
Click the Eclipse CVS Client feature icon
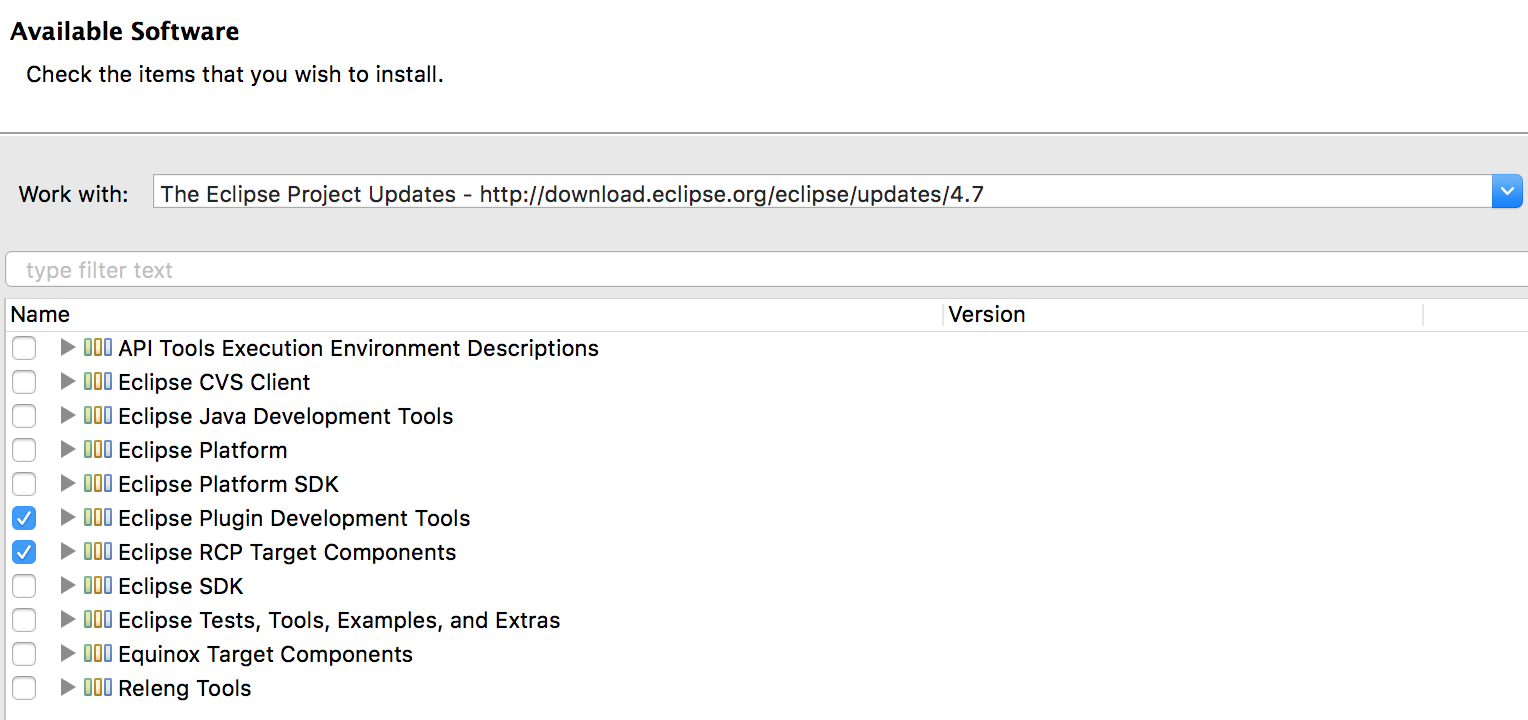tap(98, 382)
